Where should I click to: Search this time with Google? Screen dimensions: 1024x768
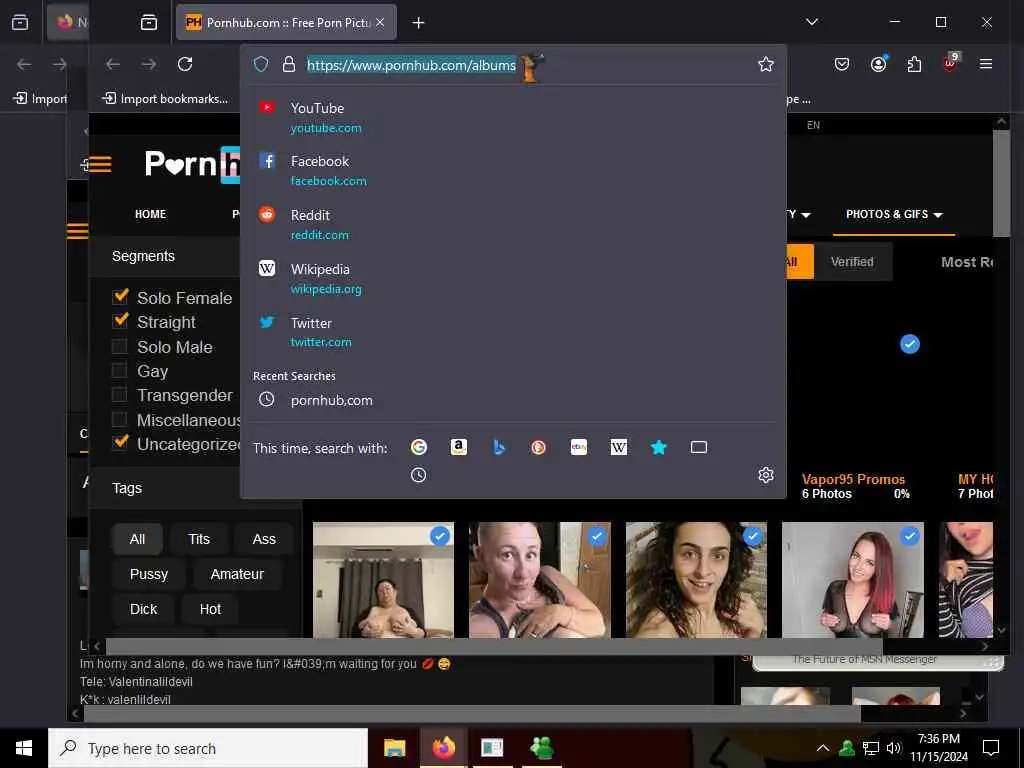[x=419, y=447]
